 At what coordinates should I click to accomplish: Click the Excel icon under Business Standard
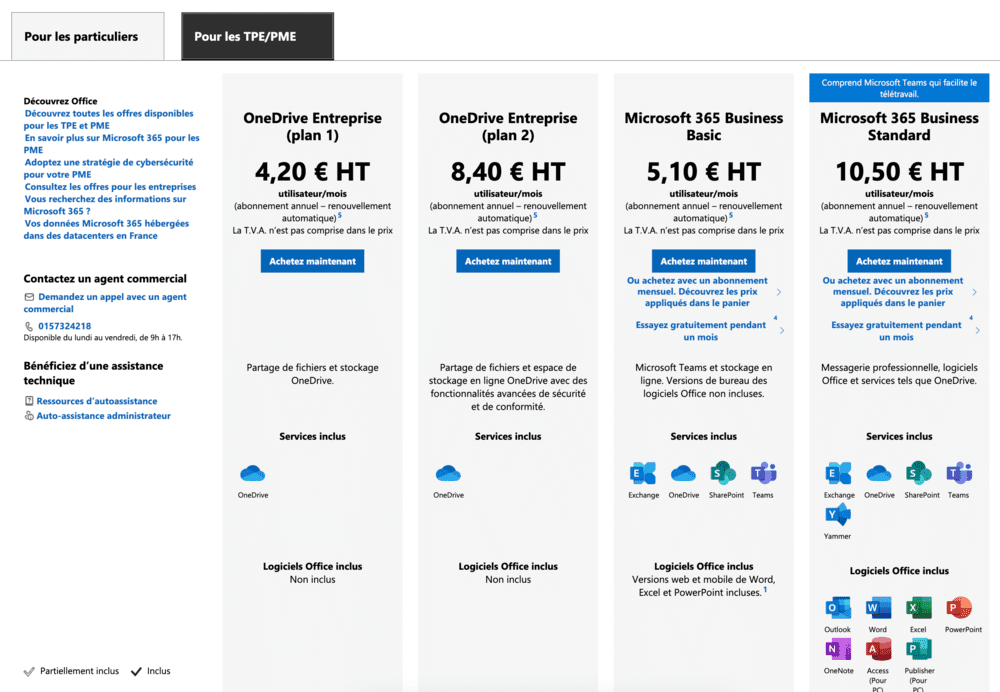pos(918,607)
